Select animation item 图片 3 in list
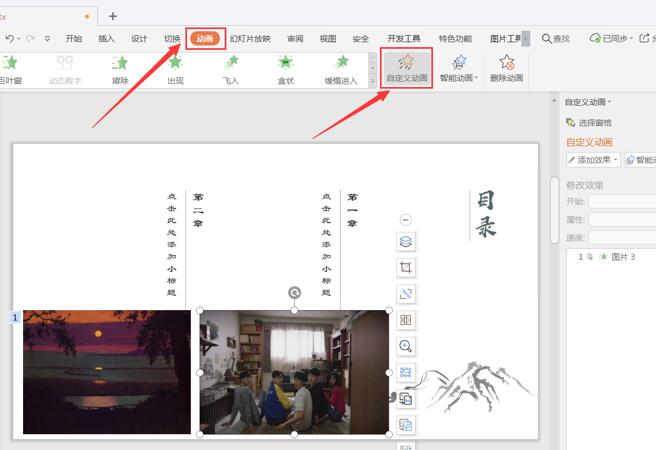 click(x=611, y=257)
